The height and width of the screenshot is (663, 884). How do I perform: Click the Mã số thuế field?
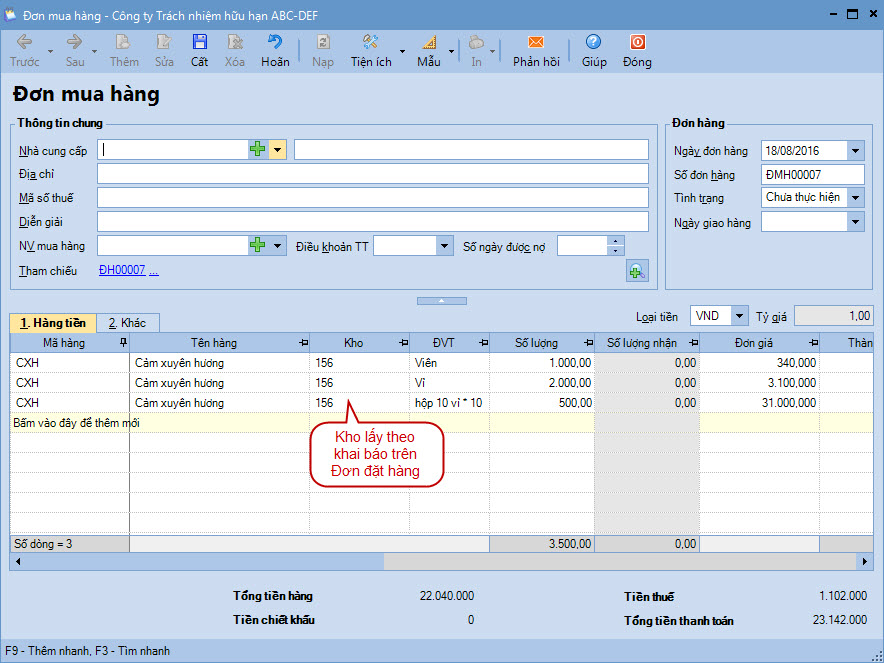[373, 197]
